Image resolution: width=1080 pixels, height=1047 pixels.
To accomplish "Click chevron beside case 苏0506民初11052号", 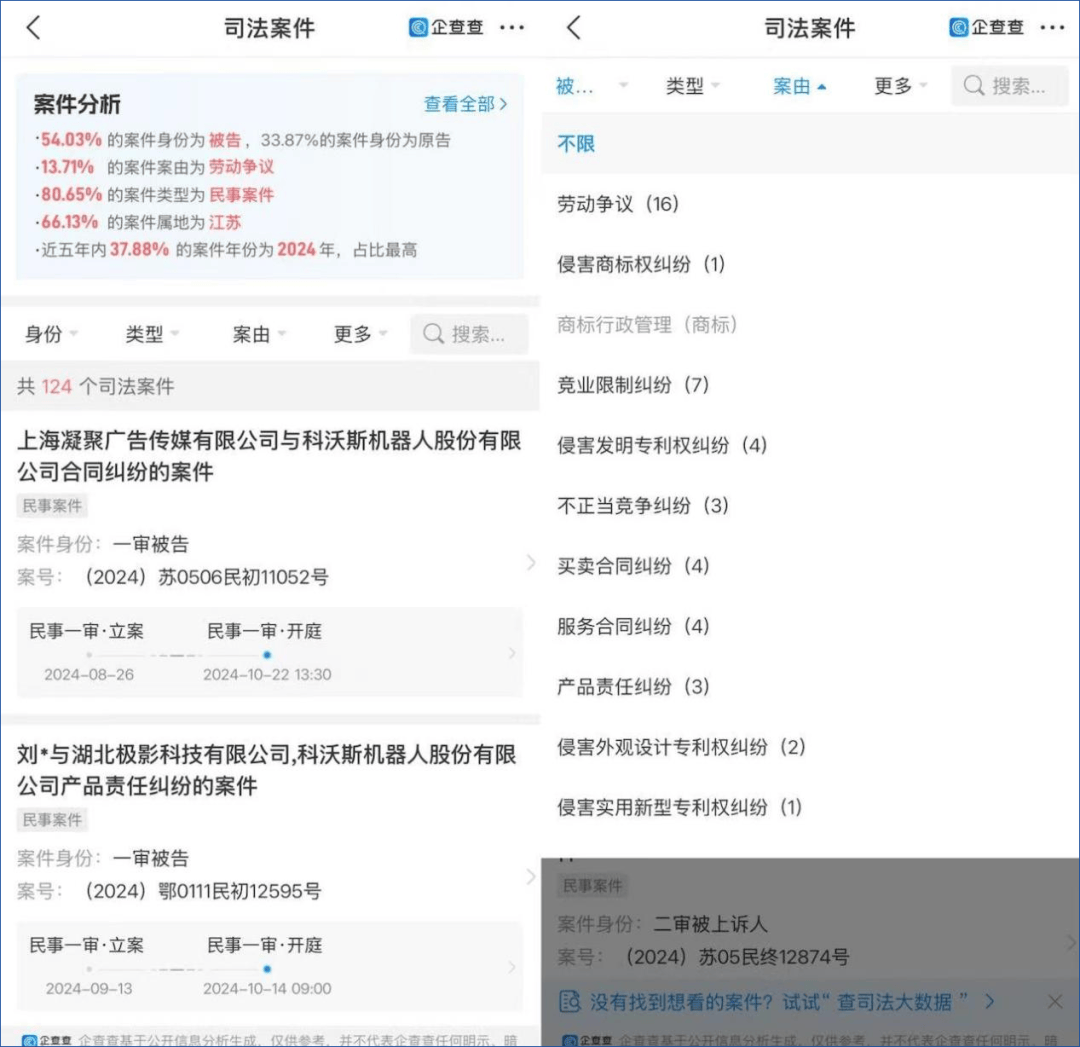I will (x=530, y=563).
